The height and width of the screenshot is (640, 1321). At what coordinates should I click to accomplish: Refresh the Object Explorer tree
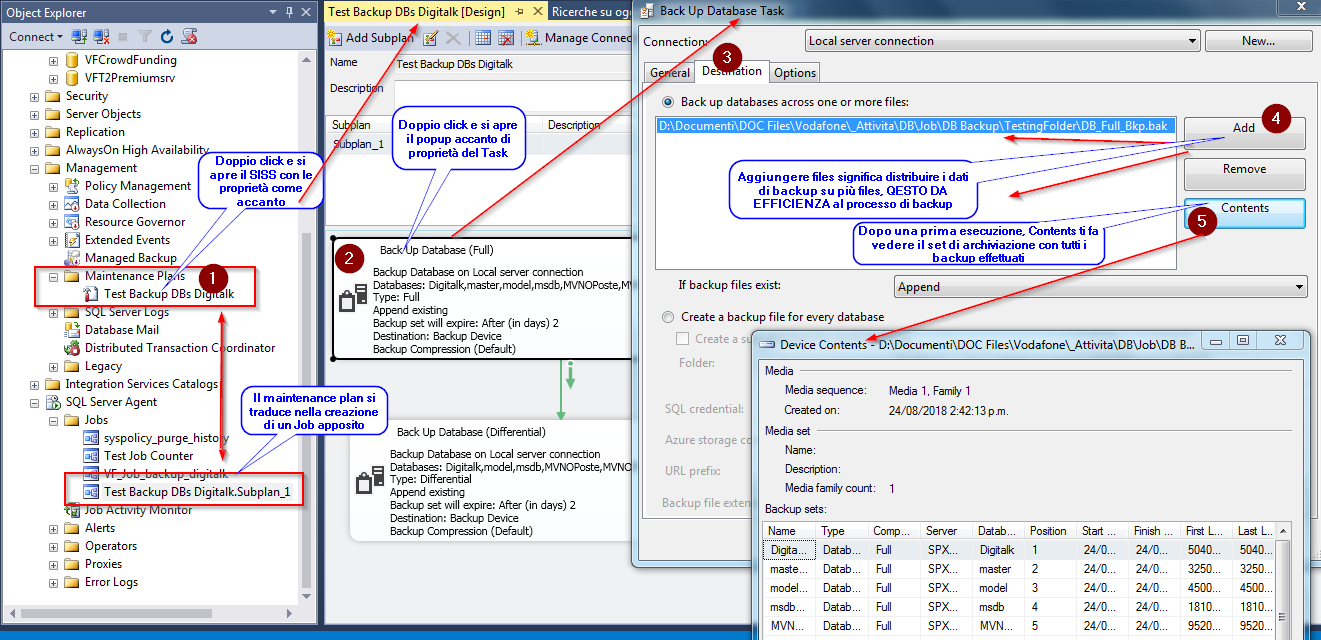[167, 36]
